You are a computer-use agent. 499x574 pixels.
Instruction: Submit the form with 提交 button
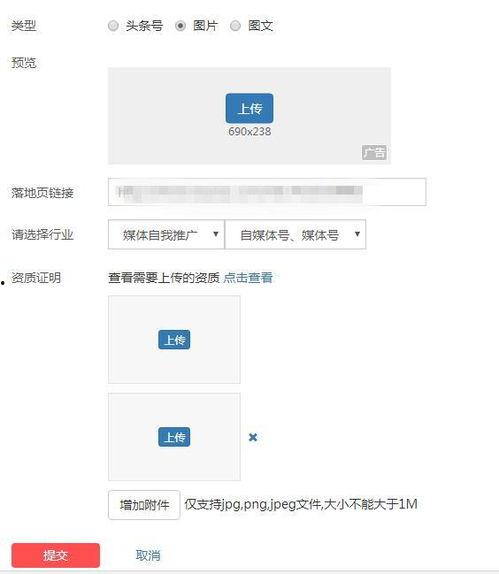tap(56, 555)
